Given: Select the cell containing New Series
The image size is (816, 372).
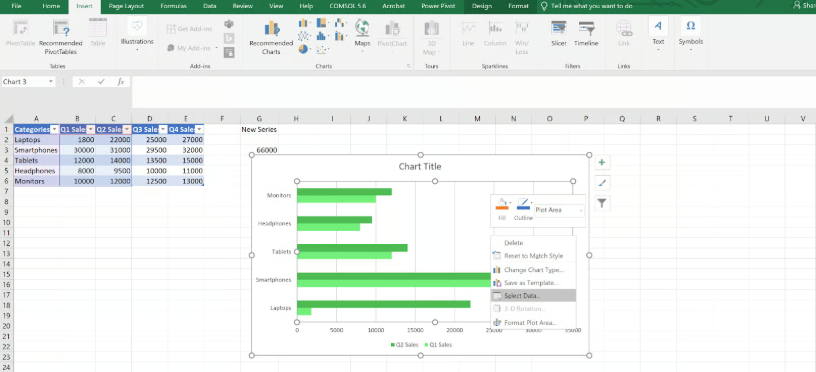Looking at the screenshot, I should (x=259, y=130).
